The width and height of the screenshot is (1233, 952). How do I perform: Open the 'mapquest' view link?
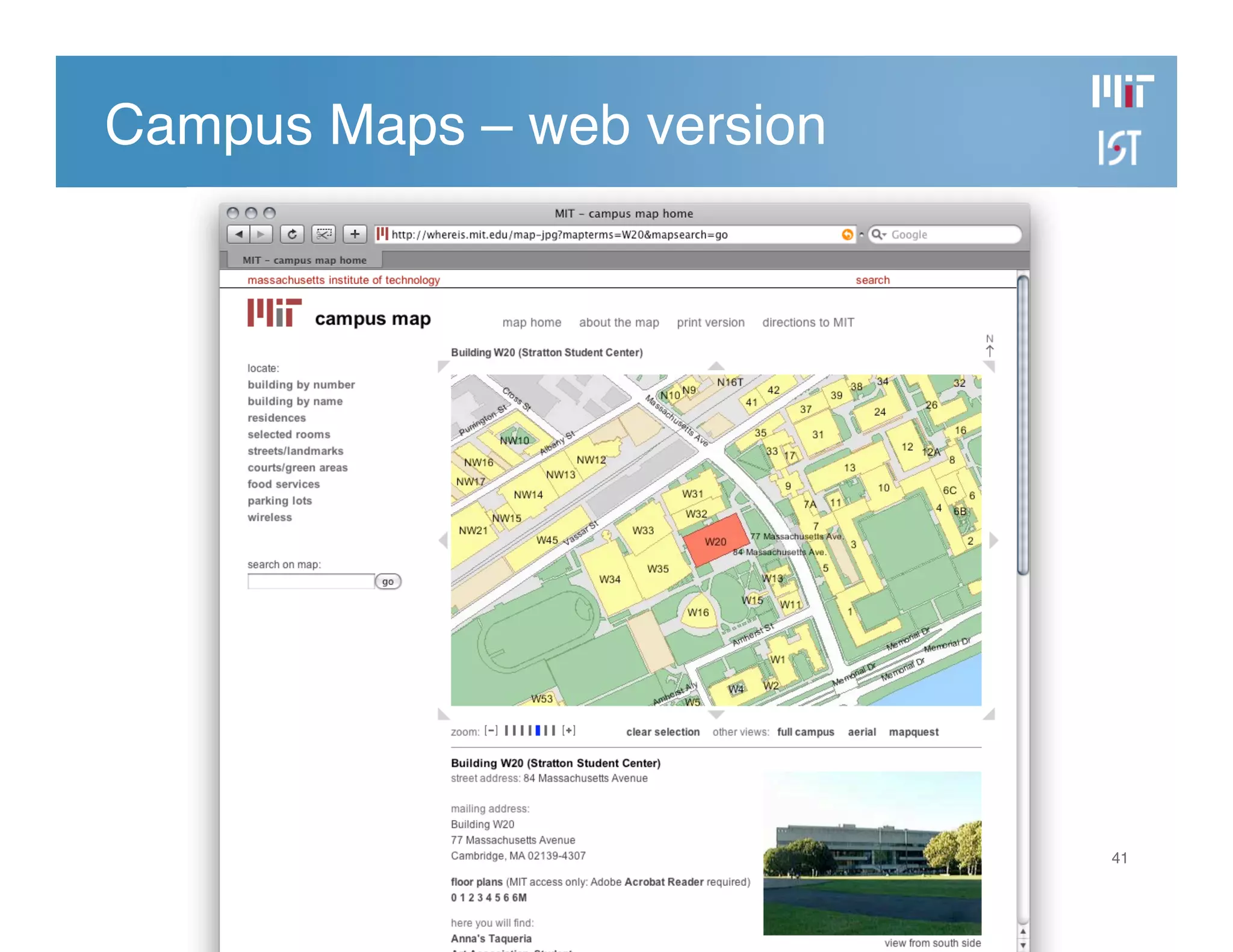click(x=913, y=732)
